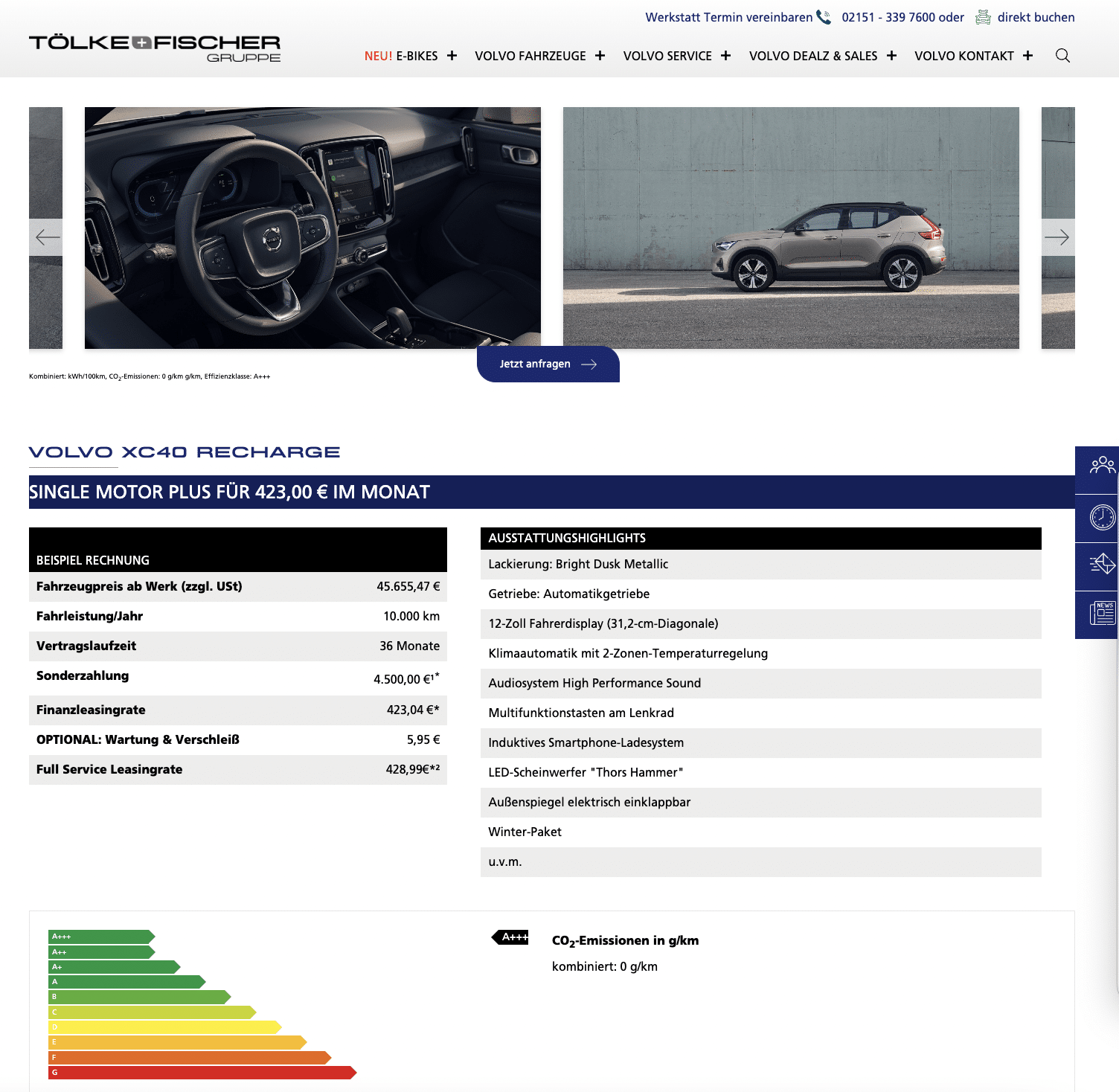
Task: Open the XC40 exterior side image
Action: [x=791, y=228]
